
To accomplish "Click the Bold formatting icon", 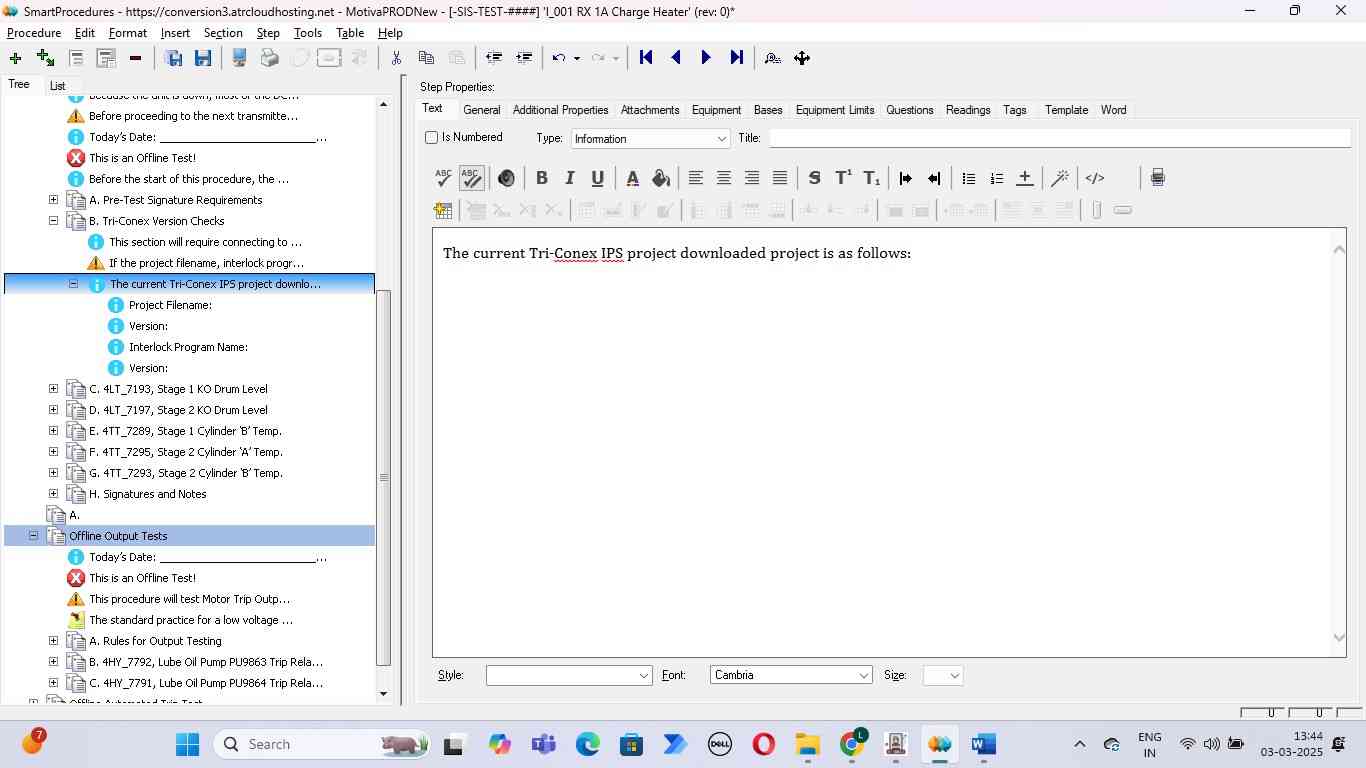I will pos(541,178).
